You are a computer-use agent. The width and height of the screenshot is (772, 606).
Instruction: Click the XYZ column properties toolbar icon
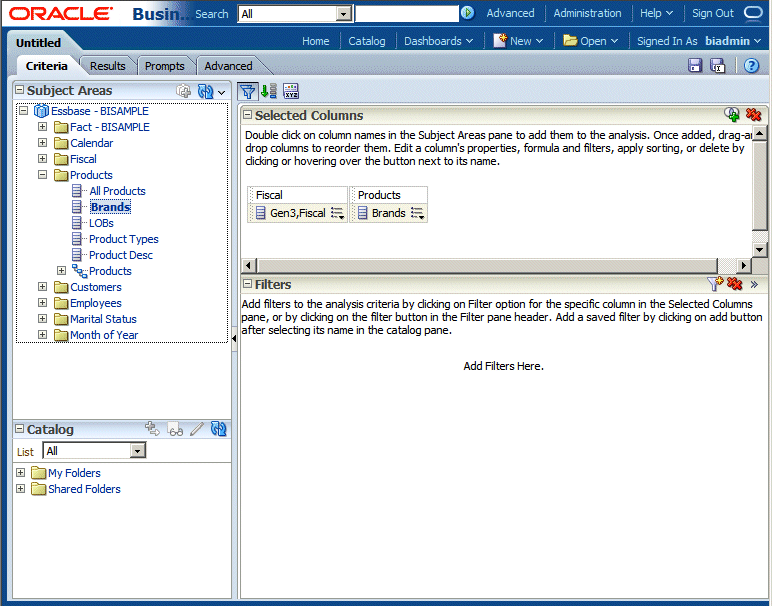(x=291, y=91)
